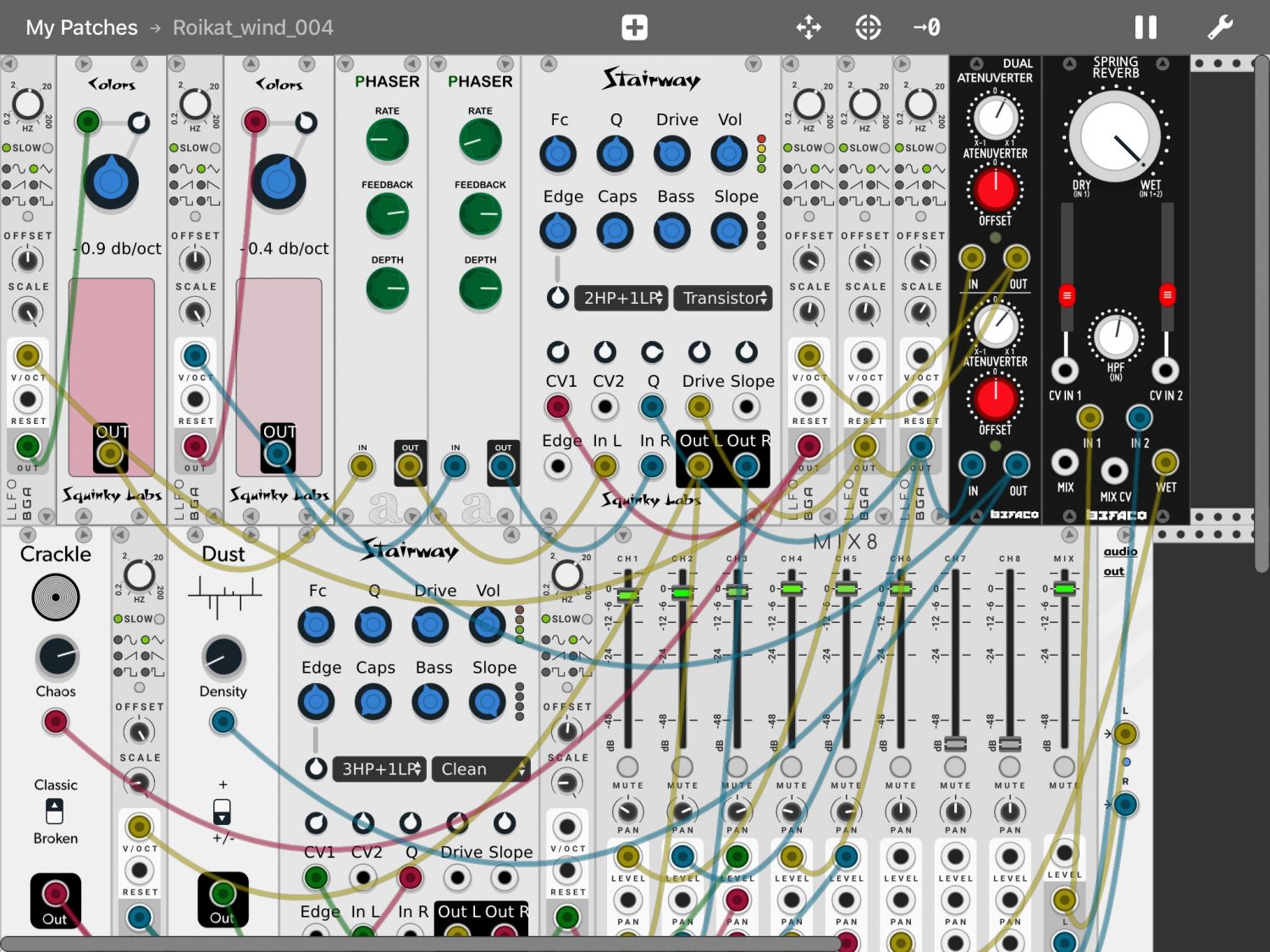Click the Spring Reverb dry/wet knob
This screenshot has height=952, width=1270.
coord(1115,137)
